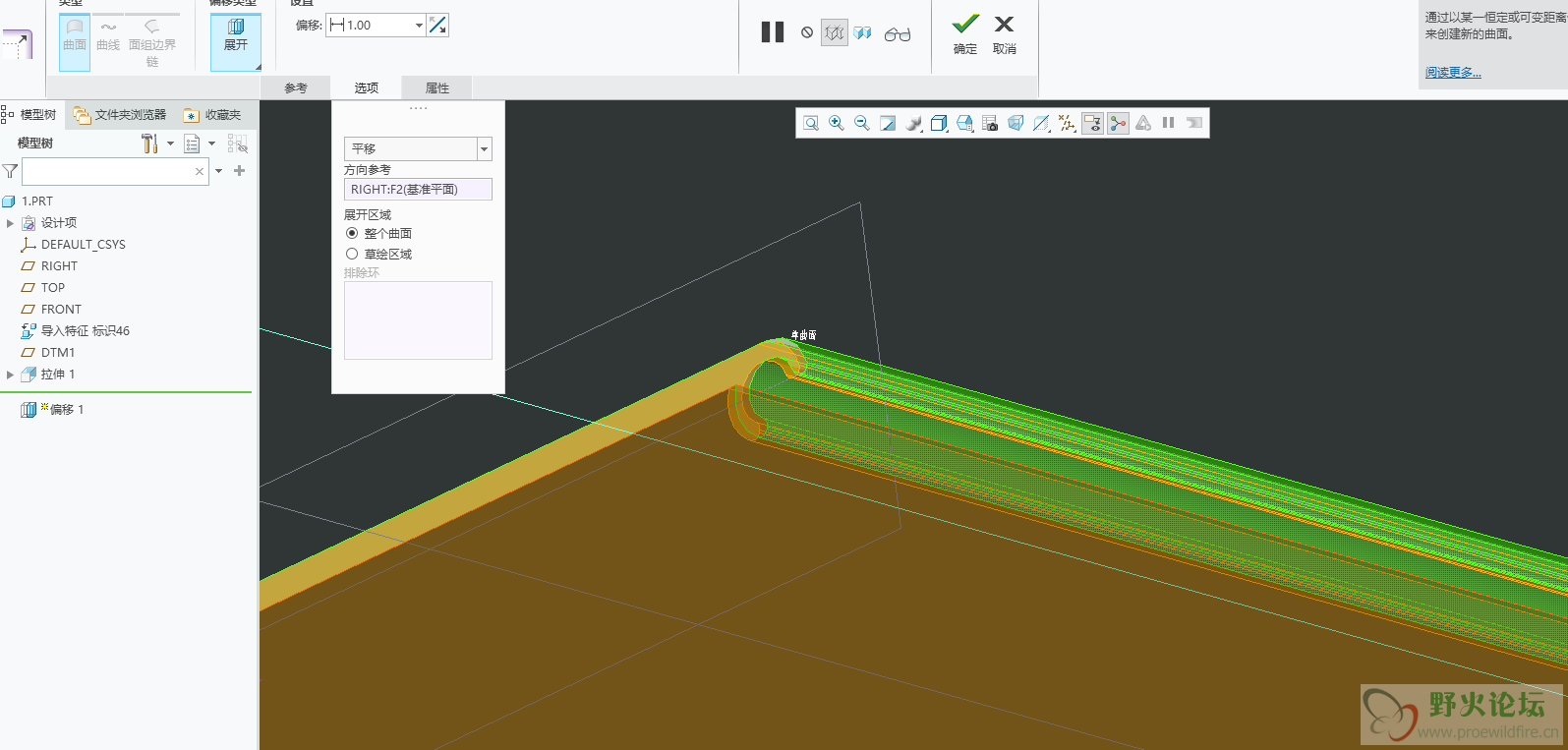Click the grayed triangle simulation icon
The image size is (1568, 750).
1143,123
